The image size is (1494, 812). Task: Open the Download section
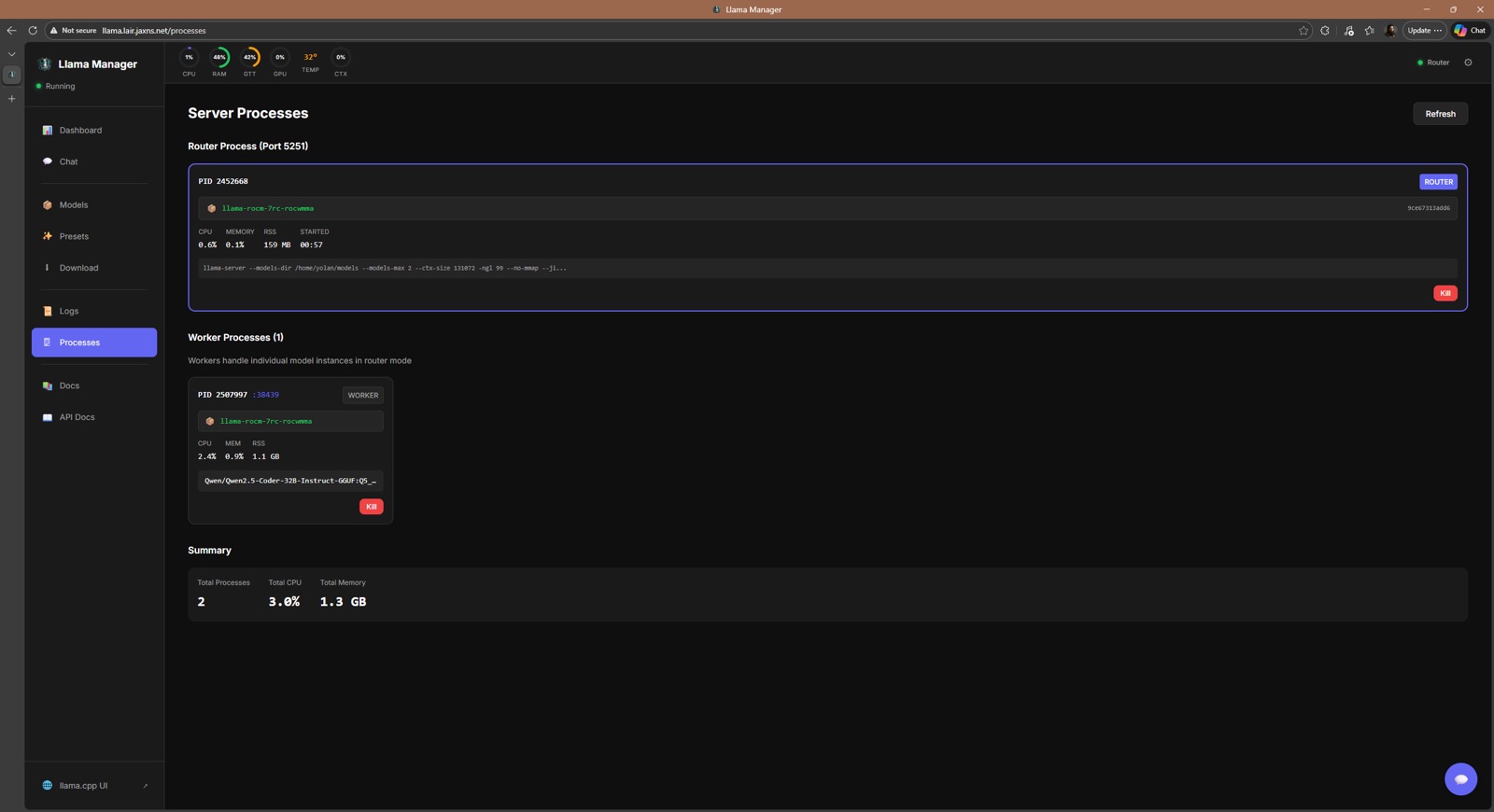pos(94,268)
